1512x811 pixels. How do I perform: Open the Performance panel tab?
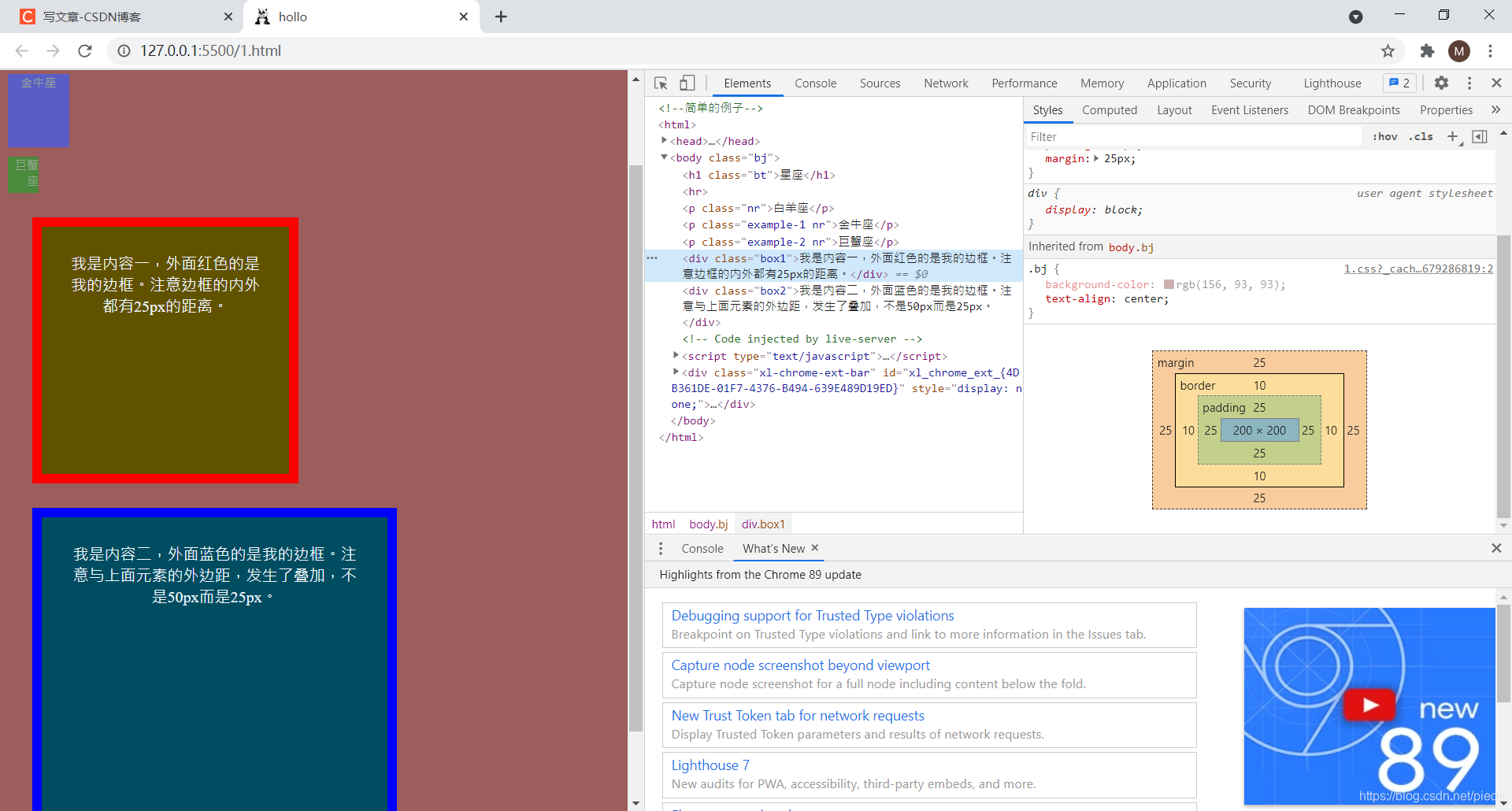(x=1024, y=83)
